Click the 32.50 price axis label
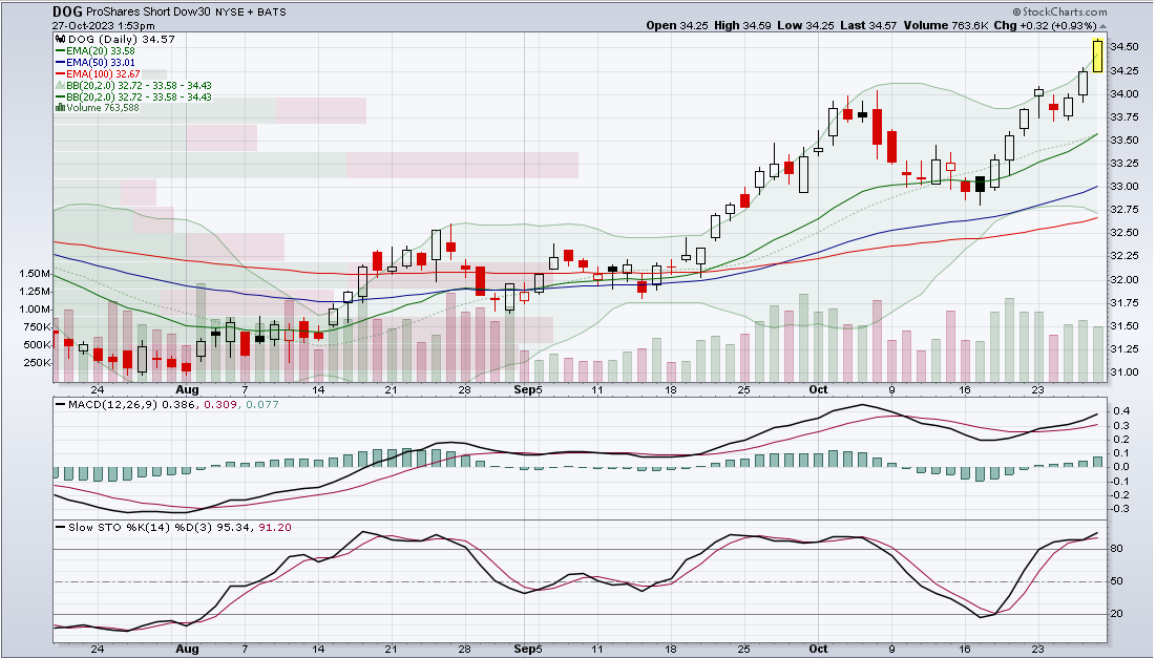The width and height of the screenshot is (1153, 659). click(1124, 233)
